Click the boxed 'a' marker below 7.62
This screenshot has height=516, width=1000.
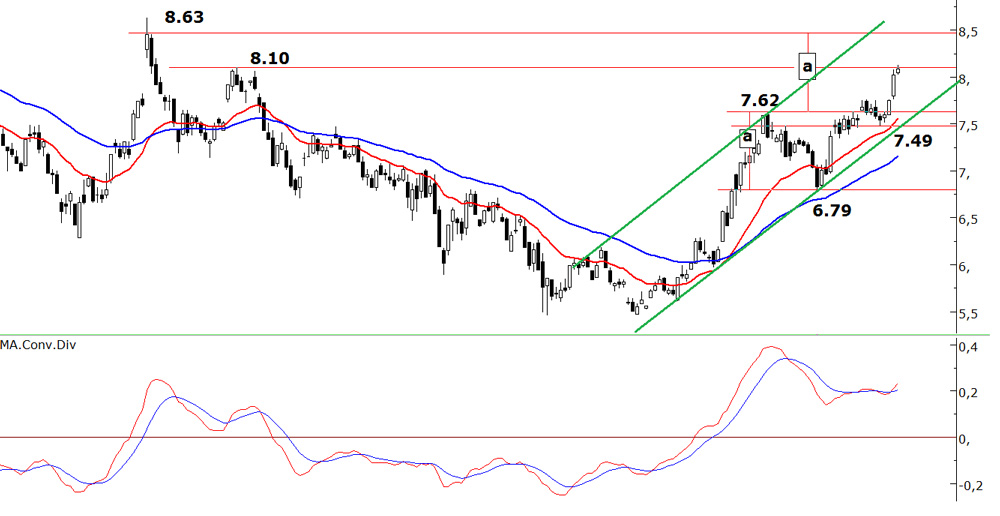point(747,138)
